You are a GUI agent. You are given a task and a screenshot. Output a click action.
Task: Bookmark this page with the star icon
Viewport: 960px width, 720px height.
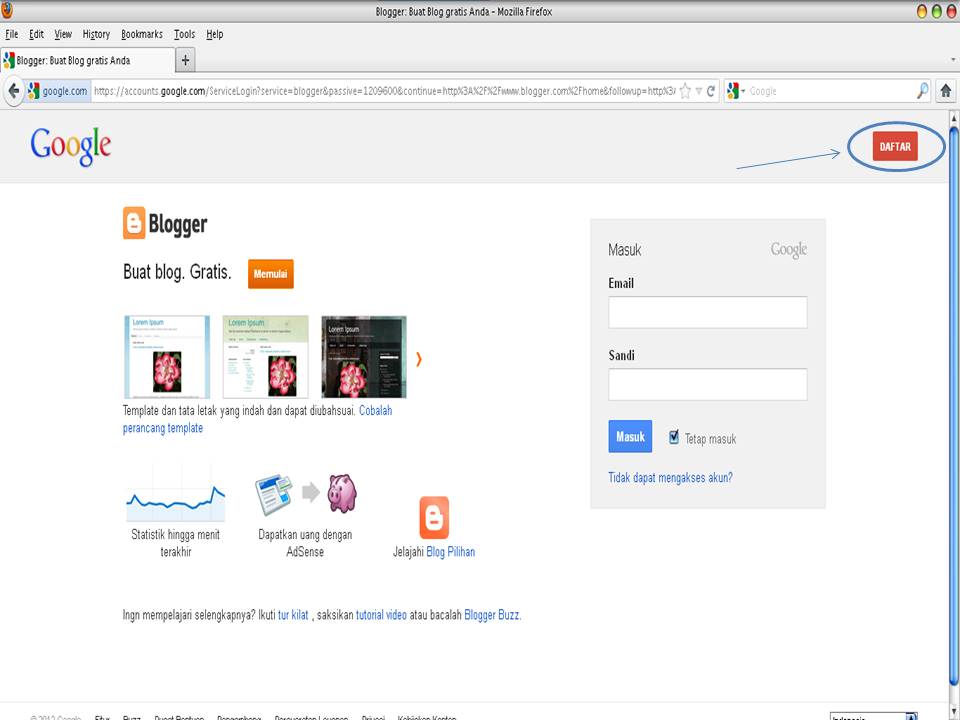coord(685,91)
